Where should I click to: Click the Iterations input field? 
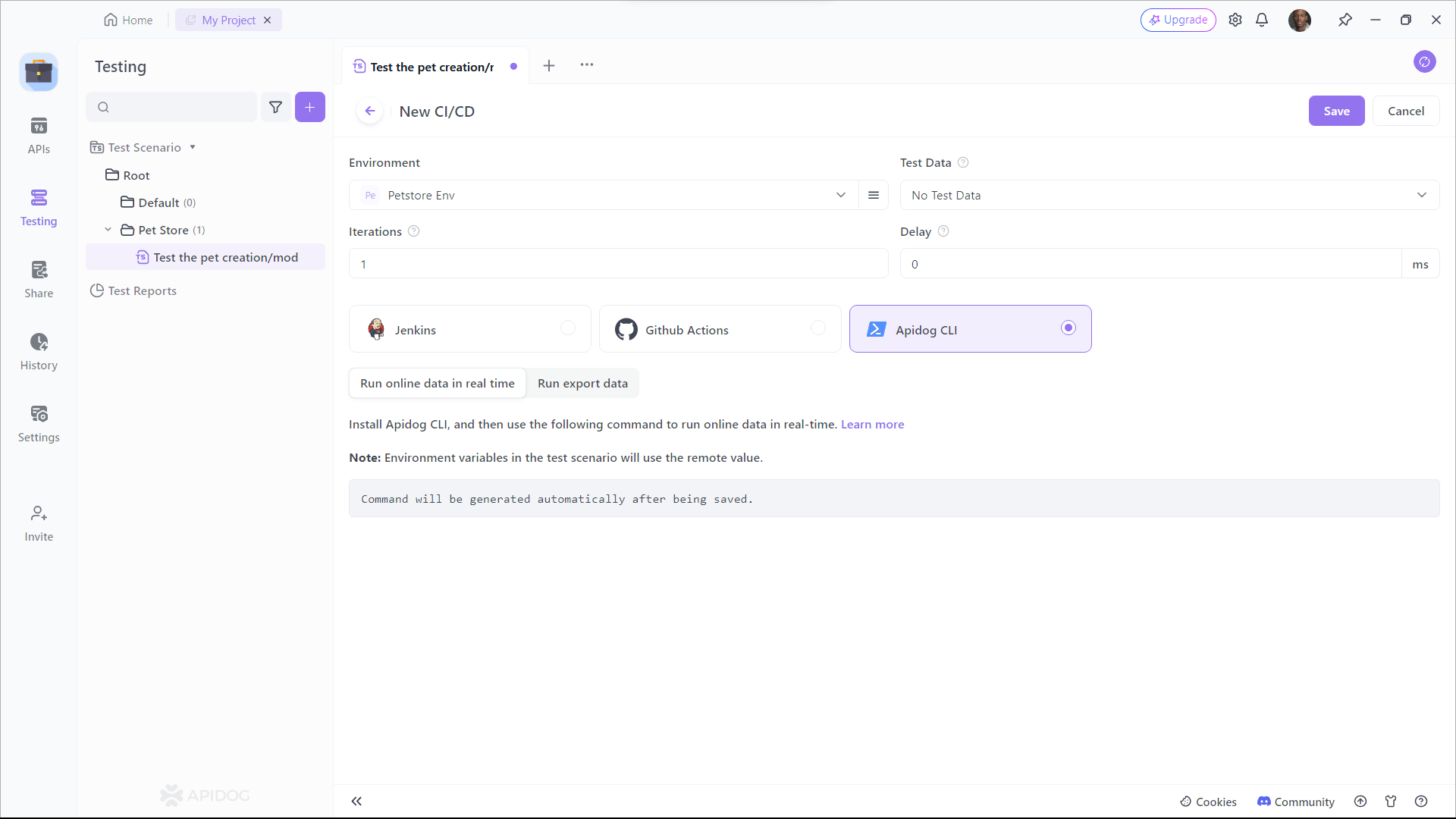[618, 264]
